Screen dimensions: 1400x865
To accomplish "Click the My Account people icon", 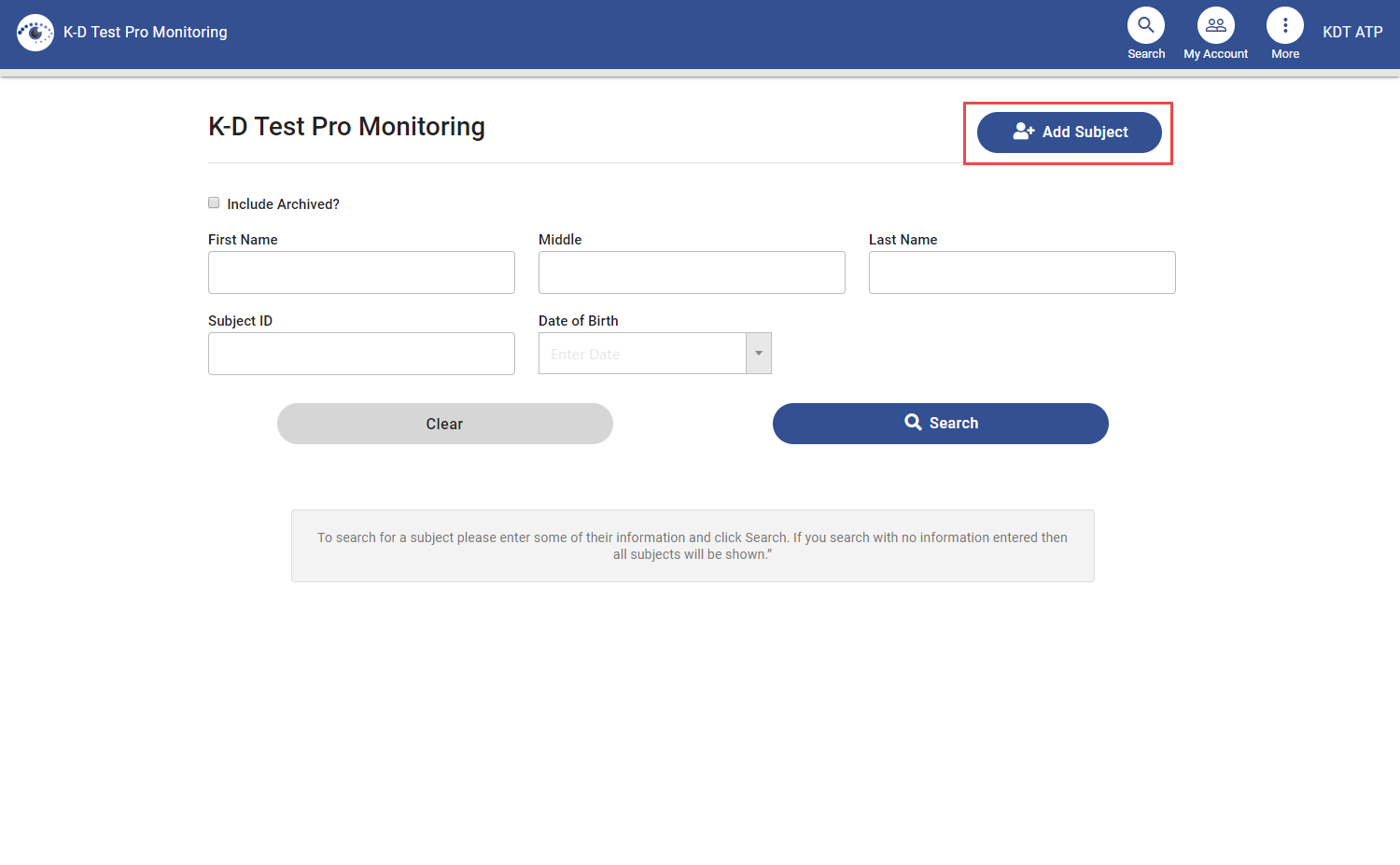I will click(1215, 24).
